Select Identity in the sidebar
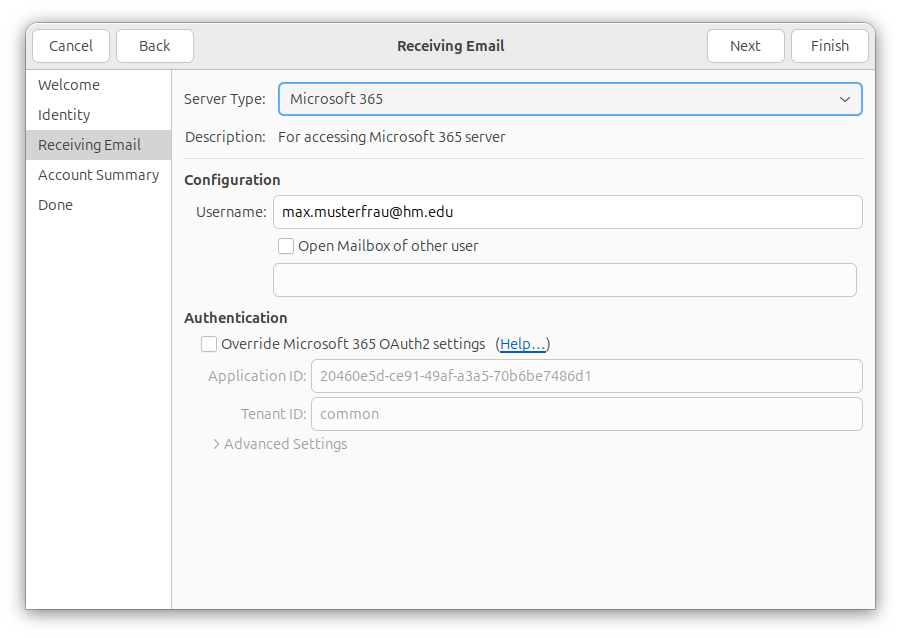Viewport: 901px width, 638px height. point(98,115)
